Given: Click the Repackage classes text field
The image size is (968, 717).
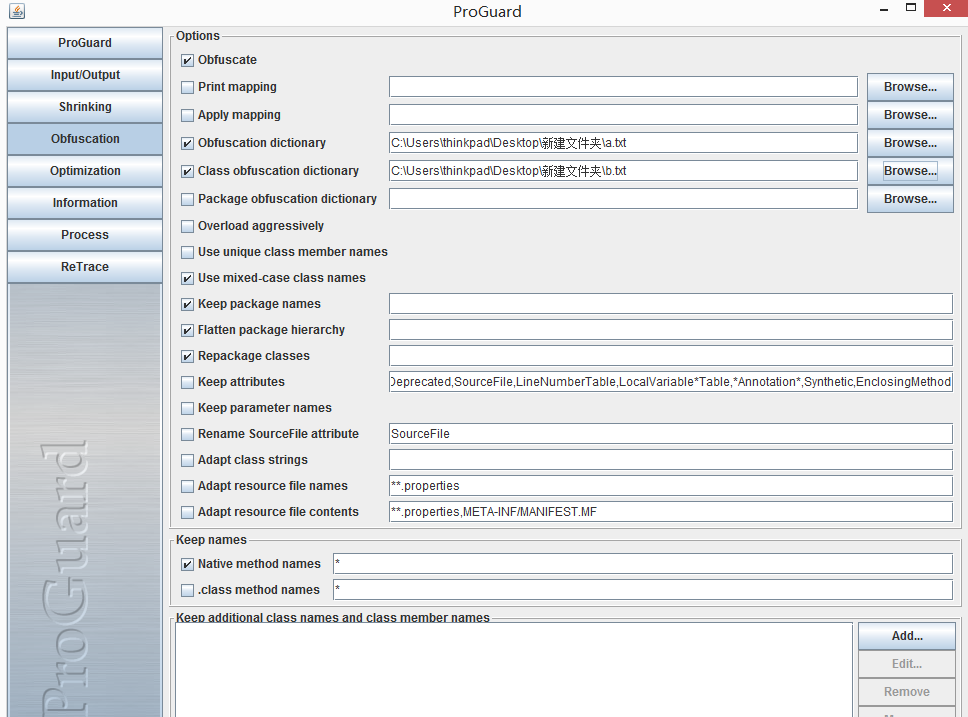Looking at the screenshot, I should pos(671,356).
